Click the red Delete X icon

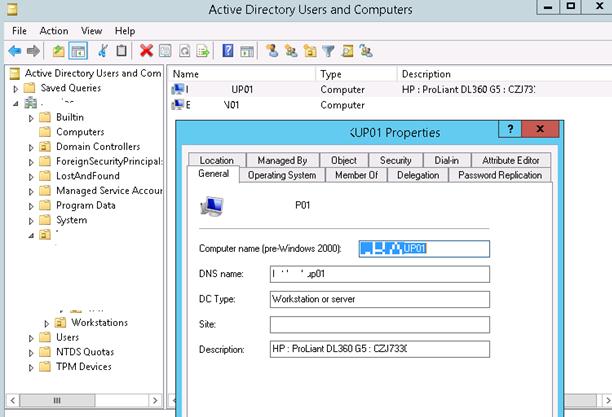(147, 51)
